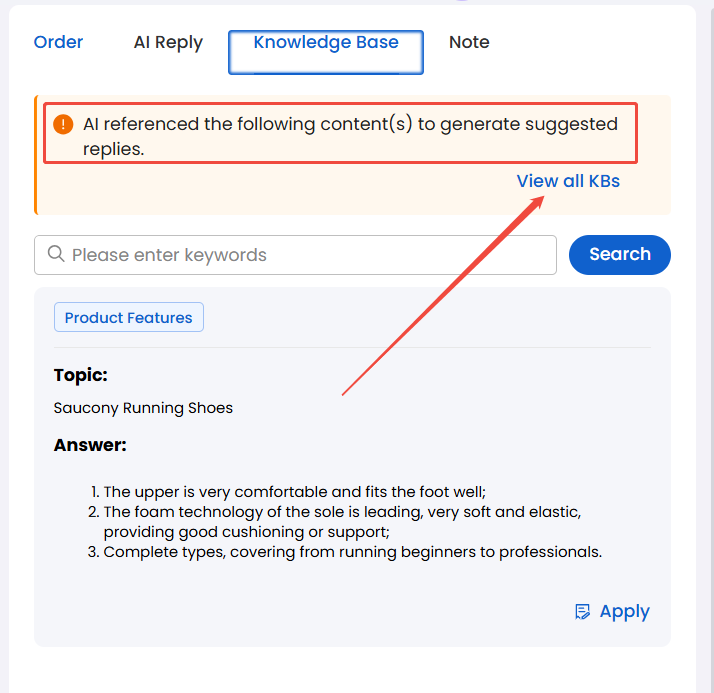
Task: Click the magnifier icon in keyword field
Action: click(56, 254)
